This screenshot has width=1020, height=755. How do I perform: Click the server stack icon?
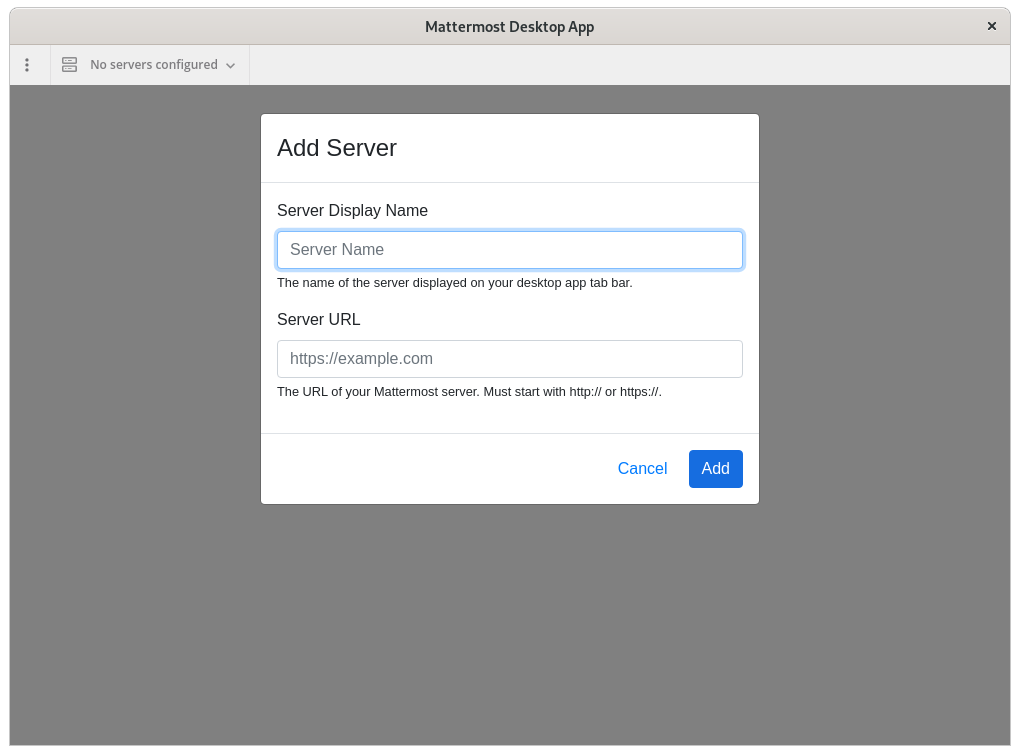tap(70, 64)
